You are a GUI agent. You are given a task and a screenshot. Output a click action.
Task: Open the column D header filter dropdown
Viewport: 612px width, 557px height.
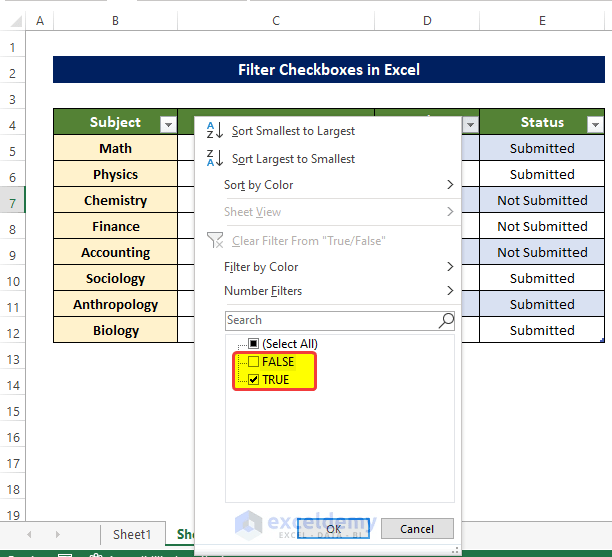click(470, 125)
